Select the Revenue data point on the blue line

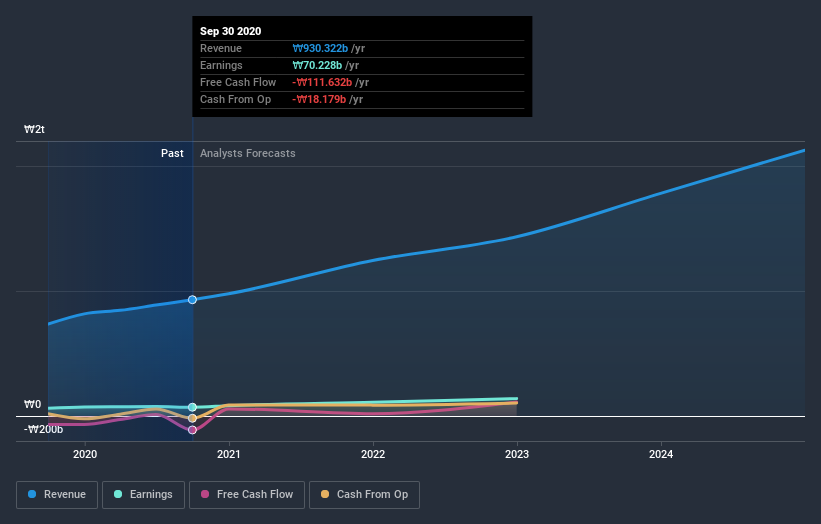(x=192, y=299)
